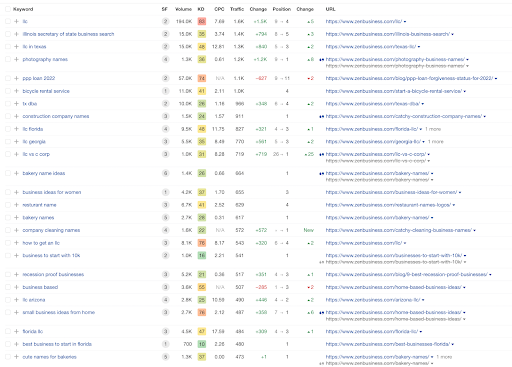Click the plus icon next to 'florida llc'
This screenshot has width=512, height=367.
point(16,332)
